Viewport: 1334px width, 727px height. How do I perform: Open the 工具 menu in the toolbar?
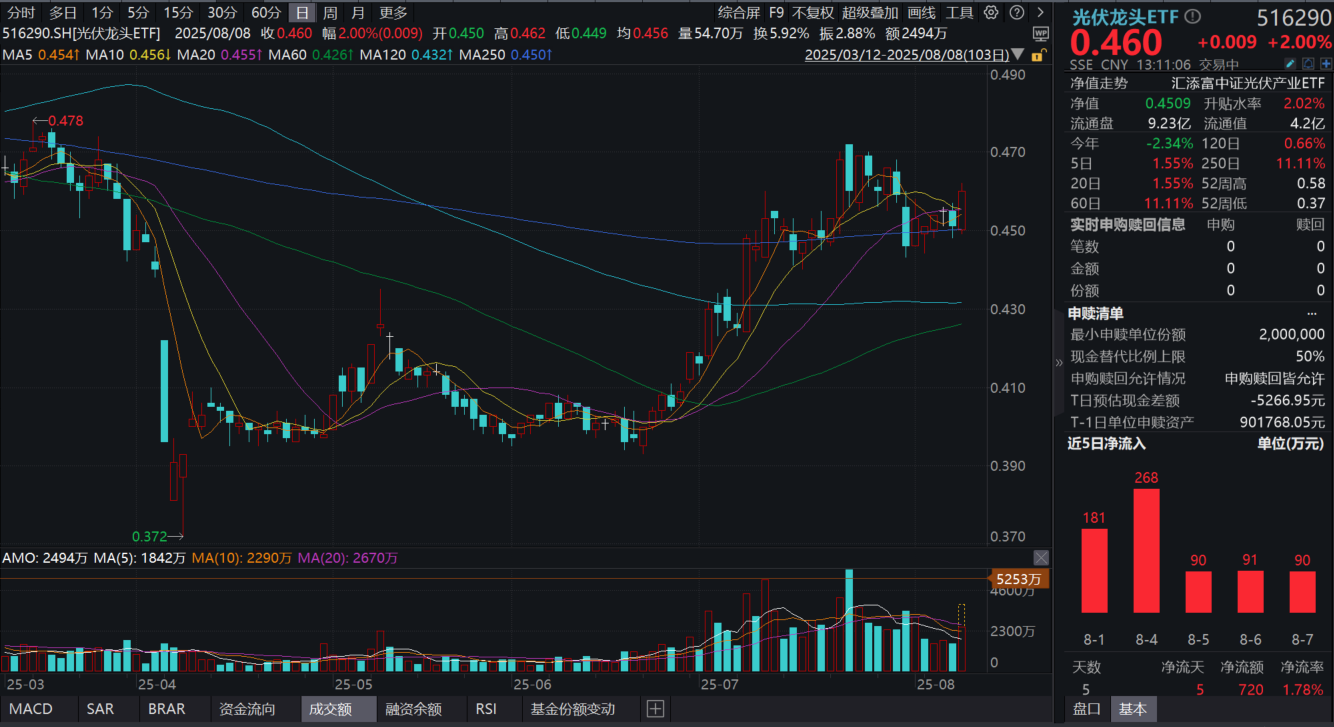pyautogui.click(x=963, y=13)
